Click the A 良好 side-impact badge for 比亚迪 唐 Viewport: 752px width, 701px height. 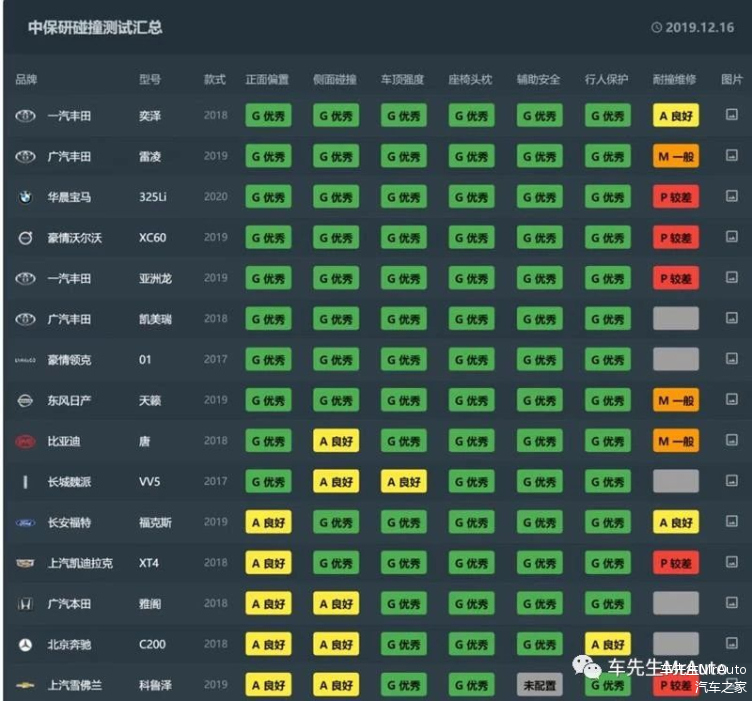pyautogui.click(x=336, y=441)
